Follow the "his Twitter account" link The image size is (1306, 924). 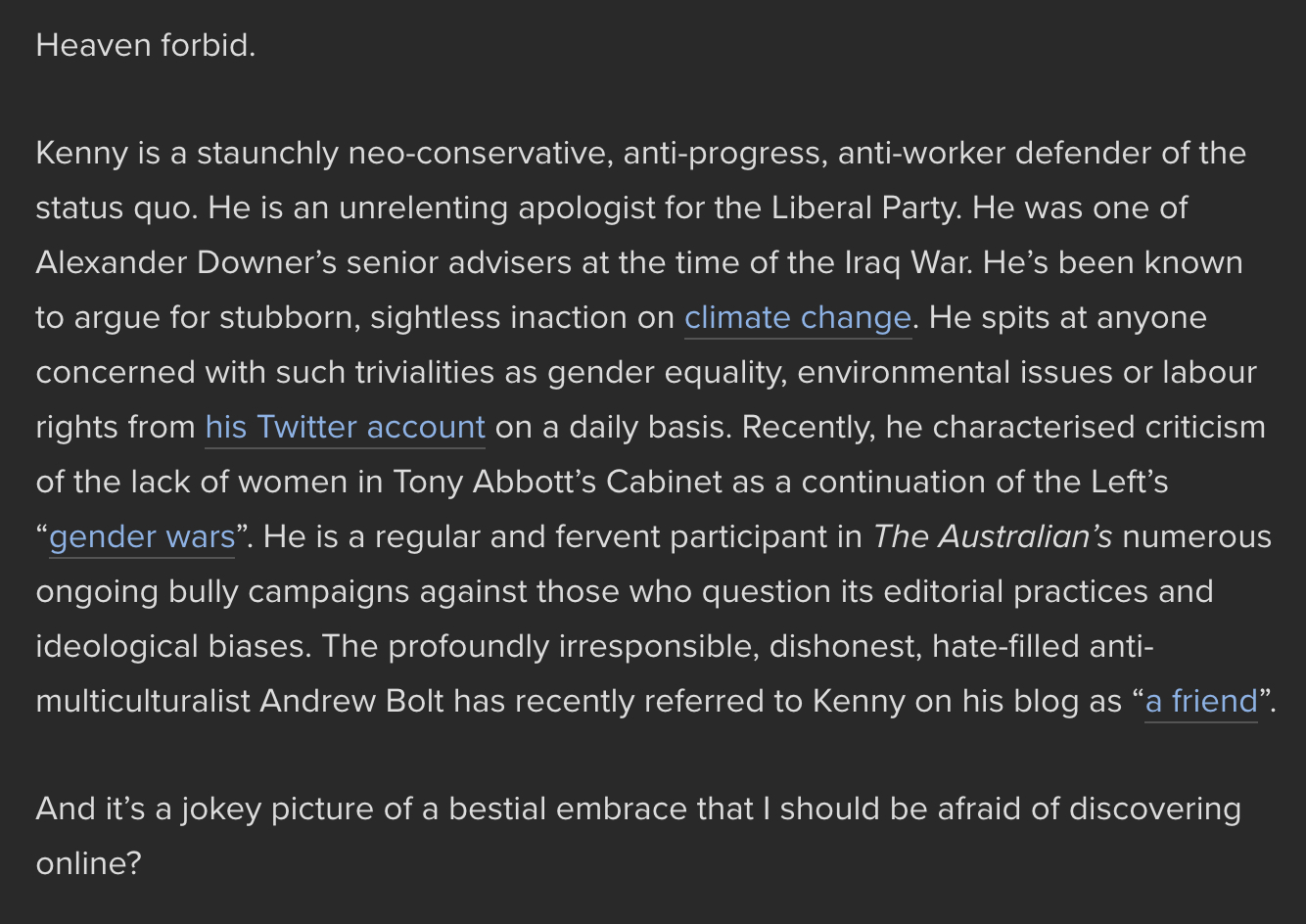coord(345,428)
